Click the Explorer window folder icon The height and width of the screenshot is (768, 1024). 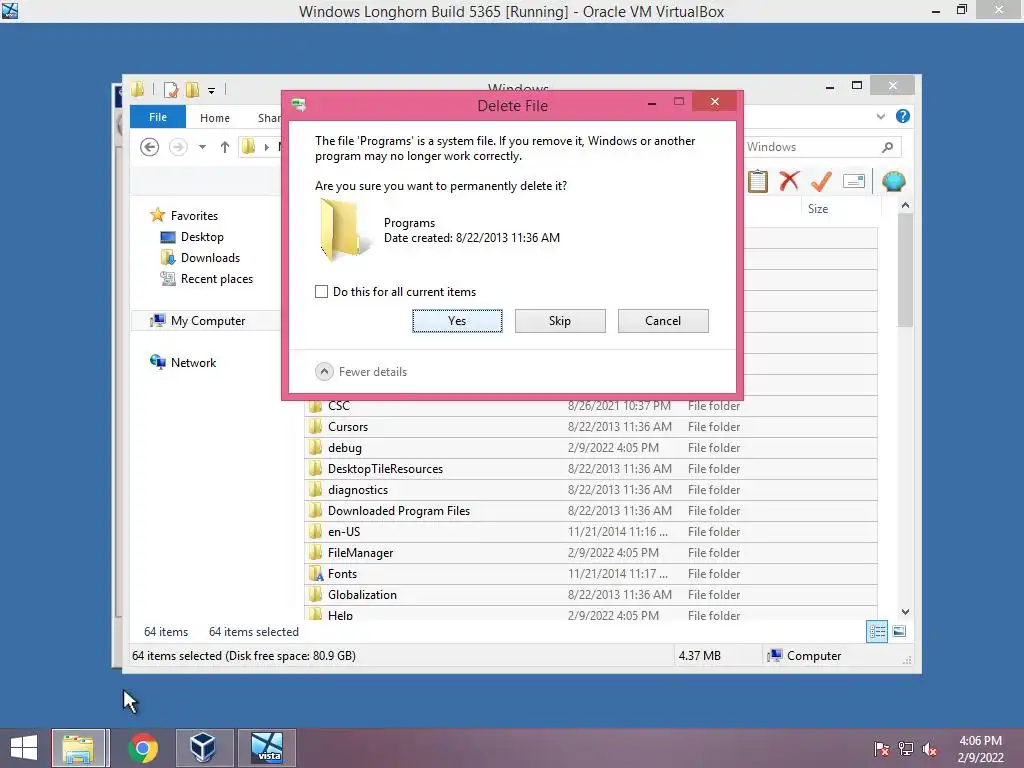138,89
